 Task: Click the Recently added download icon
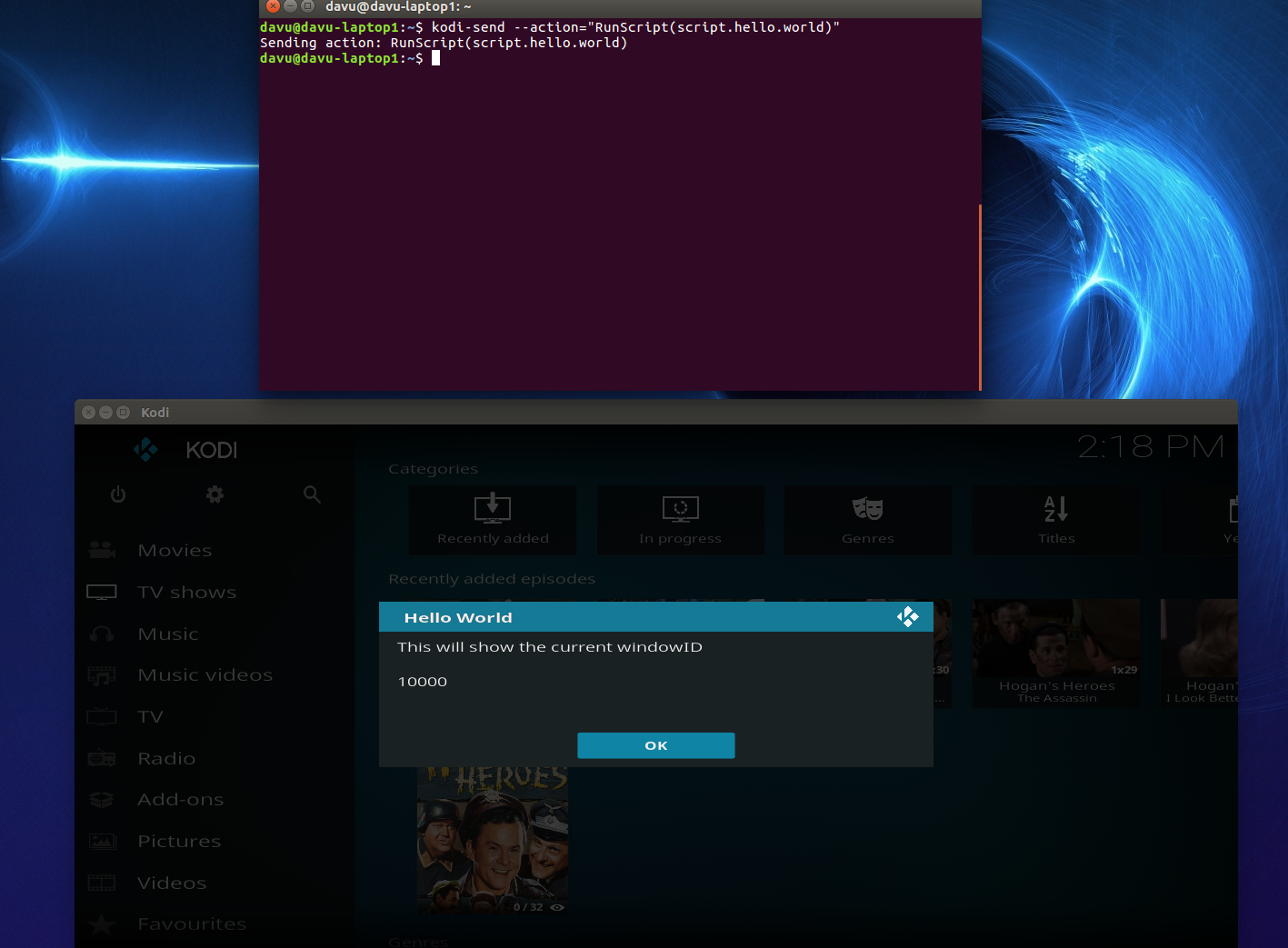493,507
